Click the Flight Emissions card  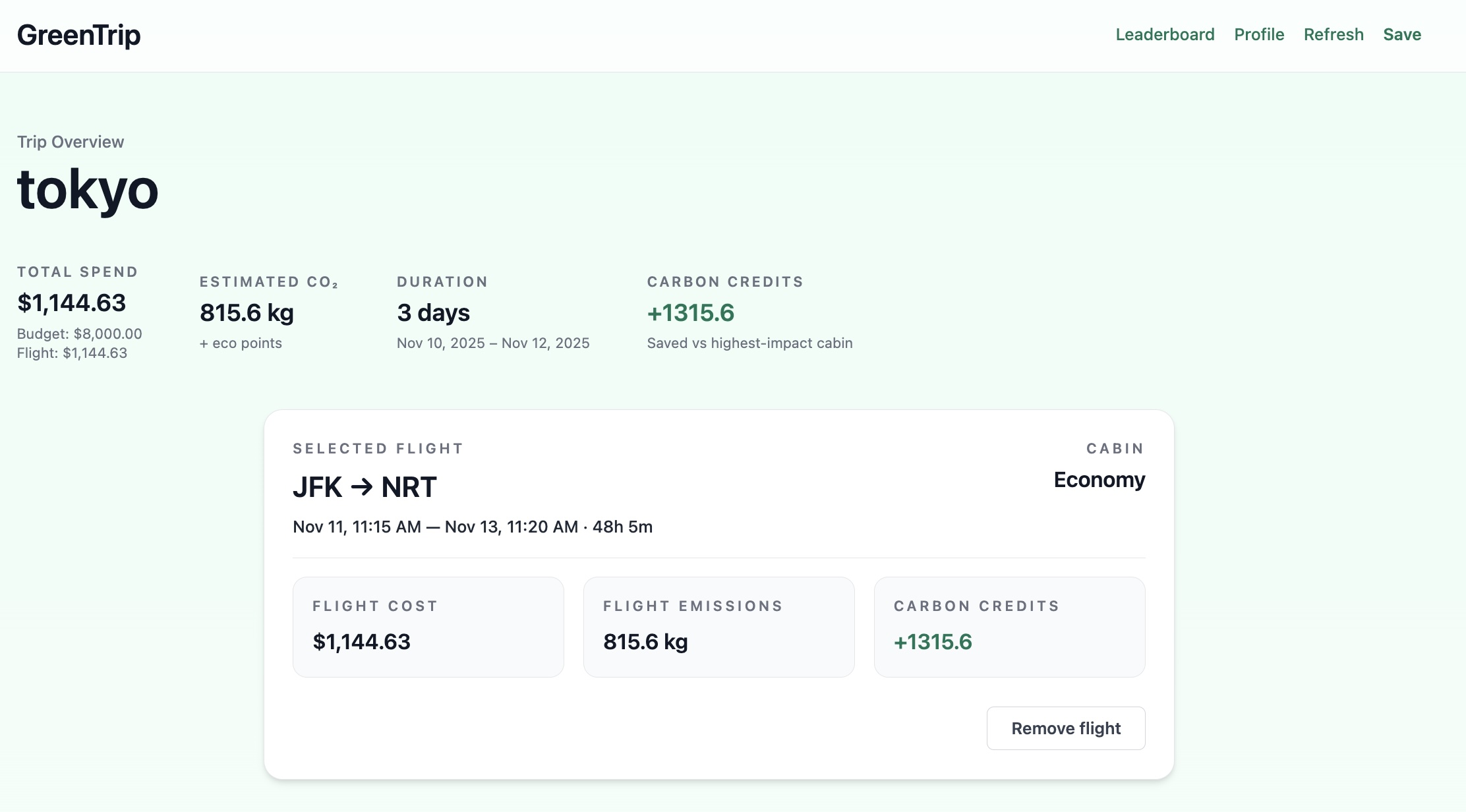click(x=718, y=627)
